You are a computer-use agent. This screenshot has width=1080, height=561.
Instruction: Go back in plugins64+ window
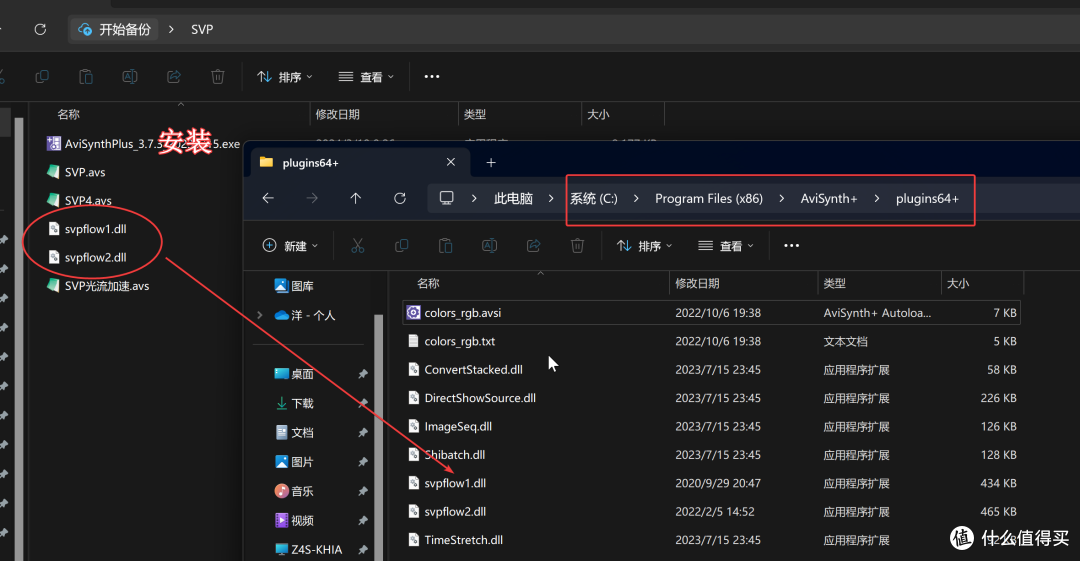[268, 198]
